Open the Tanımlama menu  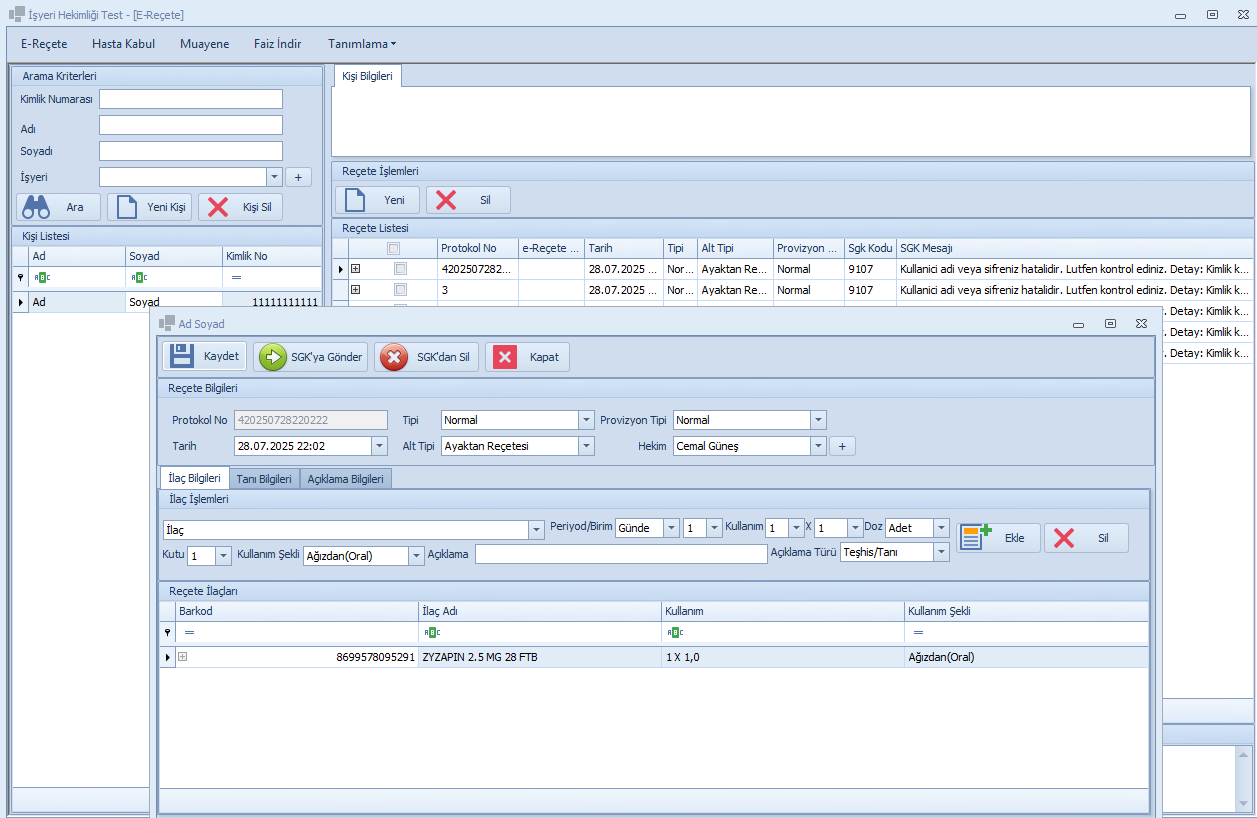(361, 44)
